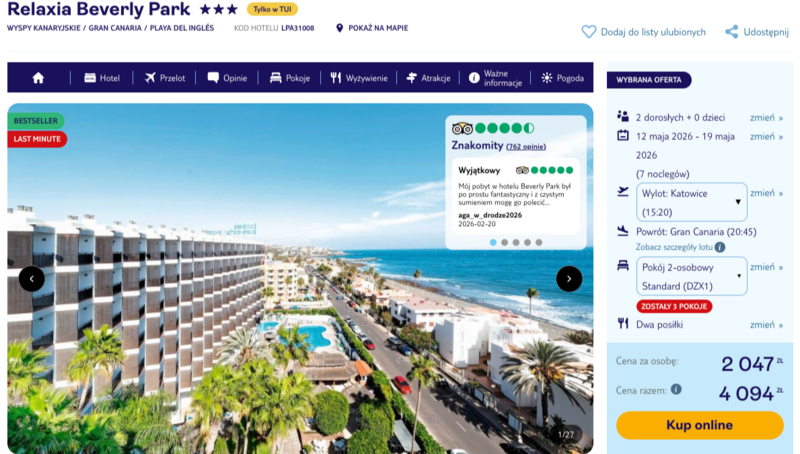This screenshot has height=454, width=800.
Task: Open the home icon tab
Action: 38,78
